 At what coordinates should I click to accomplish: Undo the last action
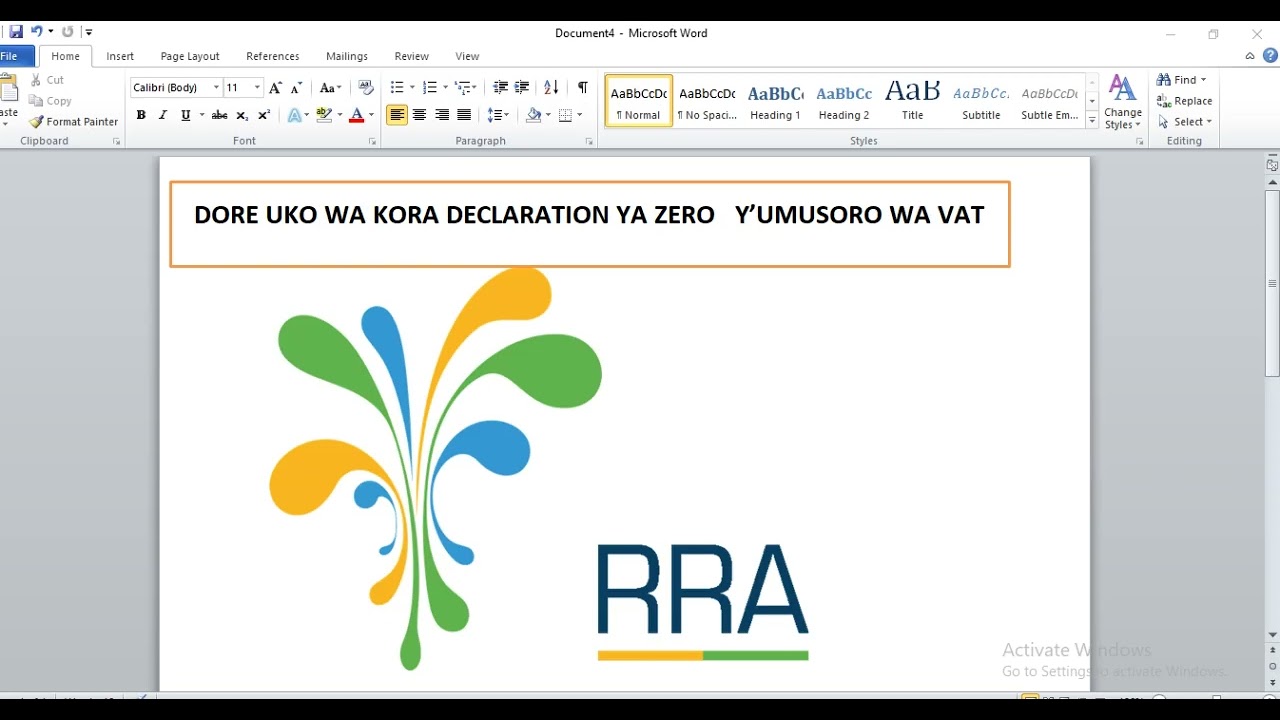tap(37, 32)
